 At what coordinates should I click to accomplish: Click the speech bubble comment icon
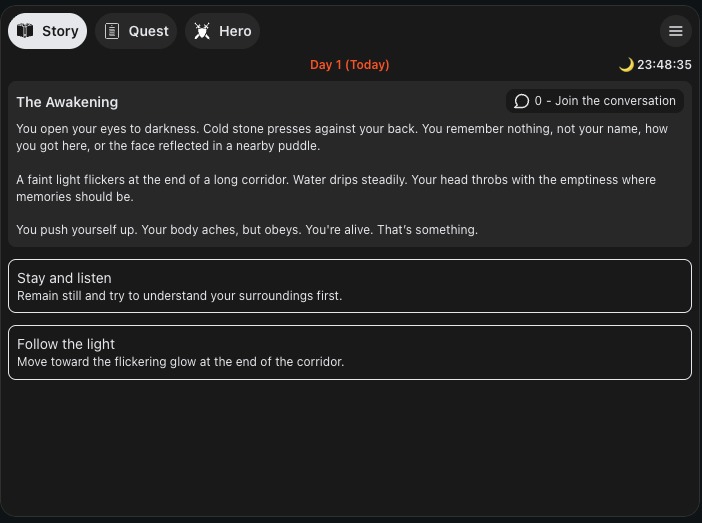tap(522, 101)
